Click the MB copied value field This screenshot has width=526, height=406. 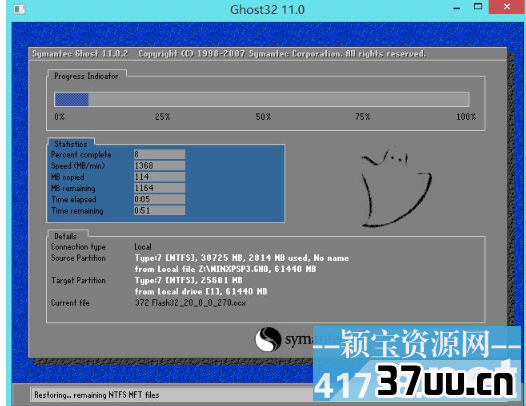click(159, 177)
